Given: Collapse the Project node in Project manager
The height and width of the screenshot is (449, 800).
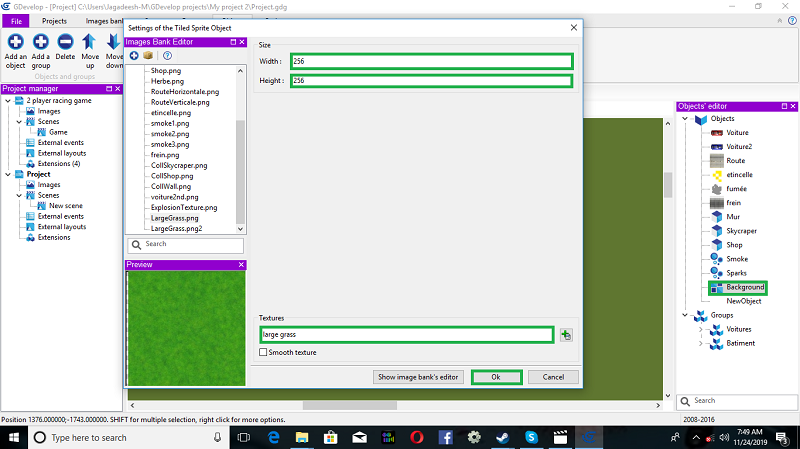Looking at the screenshot, I should click(x=8, y=174).
